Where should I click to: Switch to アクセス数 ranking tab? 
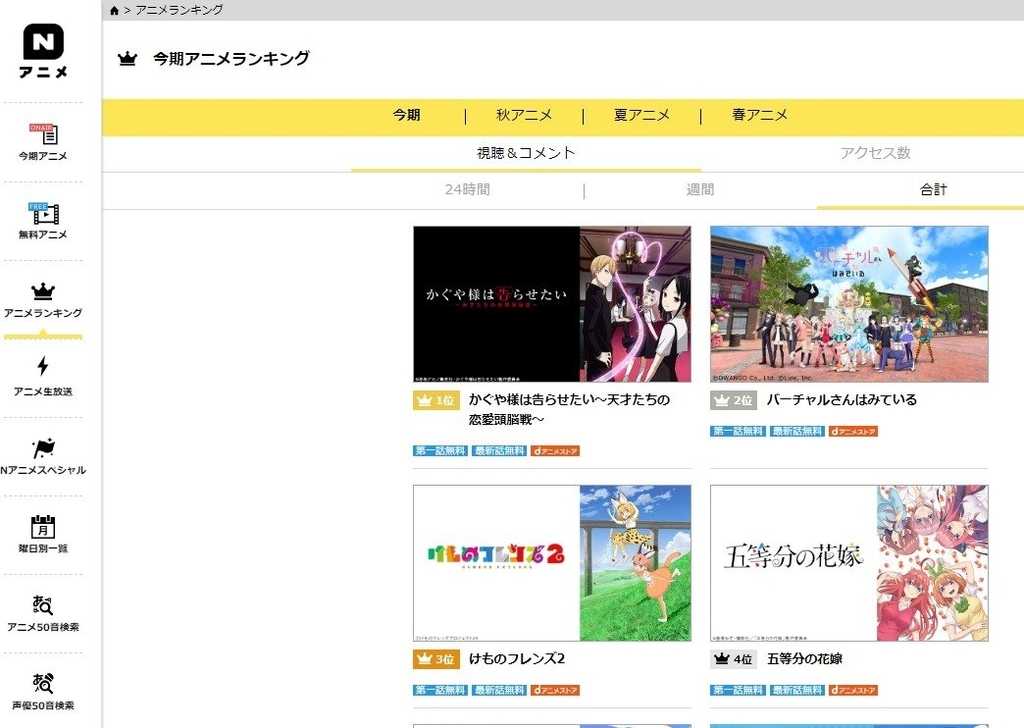875,153
